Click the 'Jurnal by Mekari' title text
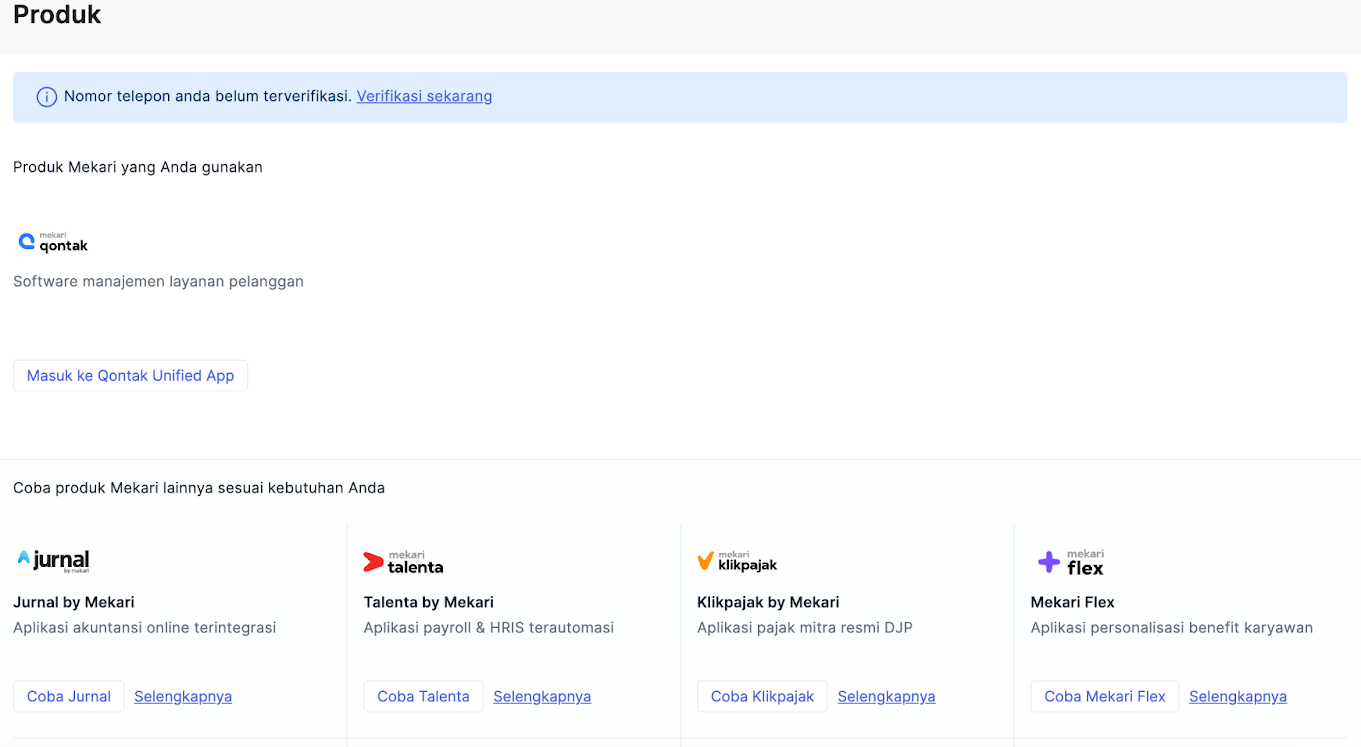This screenshot has height=747, width=1361. pyautogui.click(x=74, y=602)
